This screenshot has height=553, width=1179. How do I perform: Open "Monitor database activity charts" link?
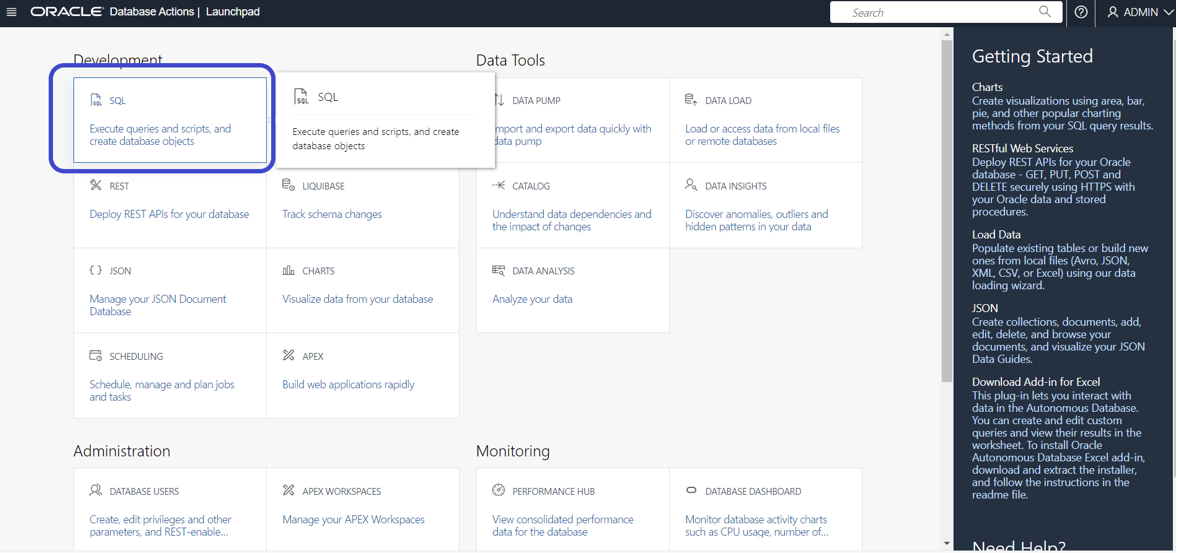tap(756, 526)
